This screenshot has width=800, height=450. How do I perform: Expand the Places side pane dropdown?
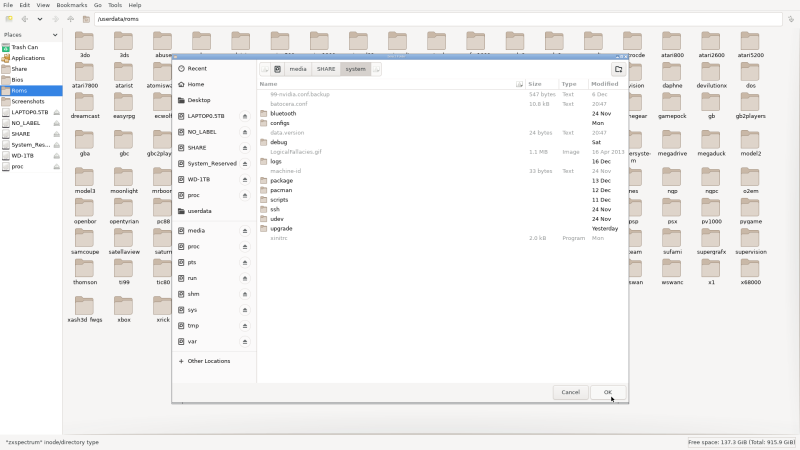[55, 35]
